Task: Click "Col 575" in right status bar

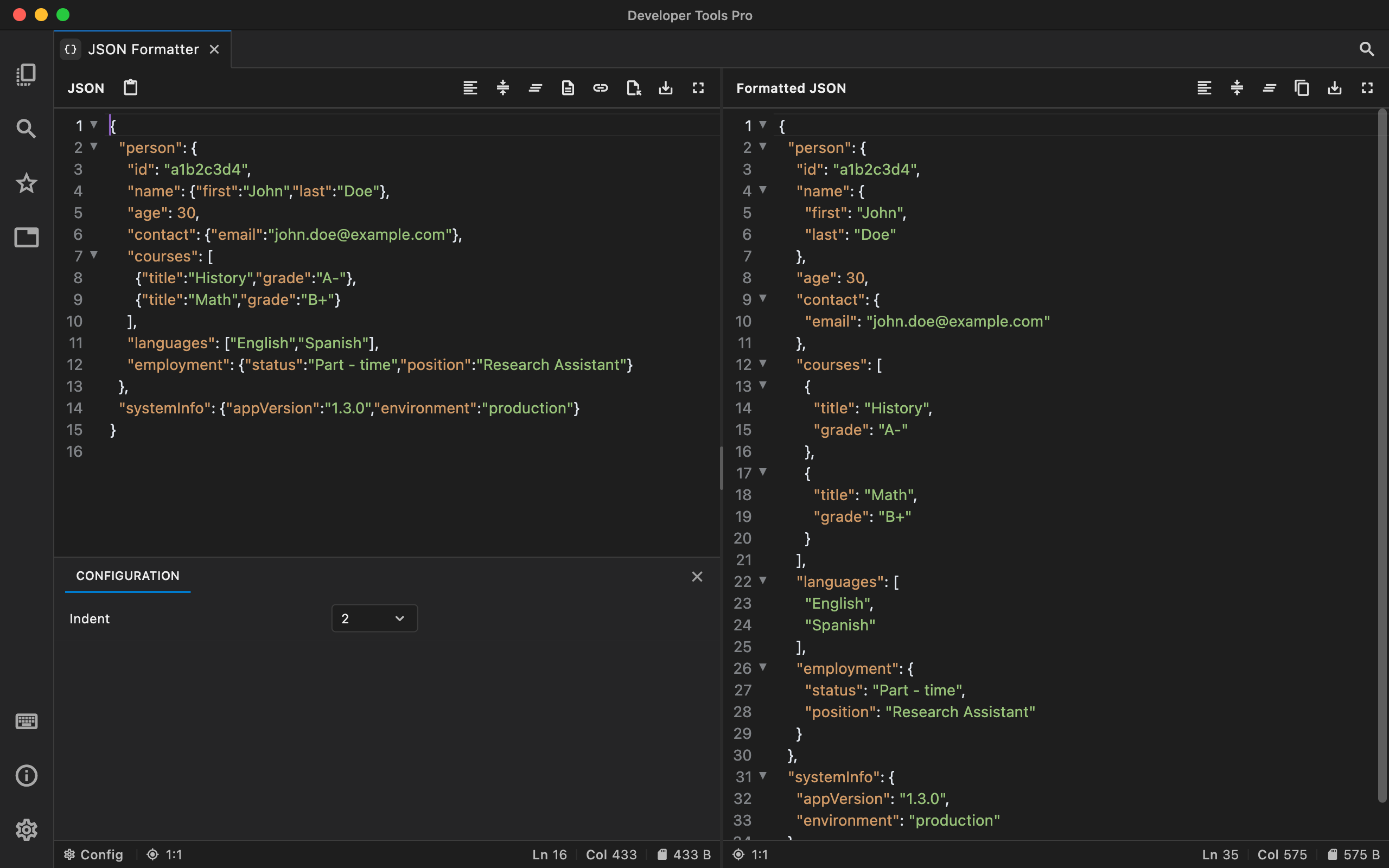Action: [1282, 854]
